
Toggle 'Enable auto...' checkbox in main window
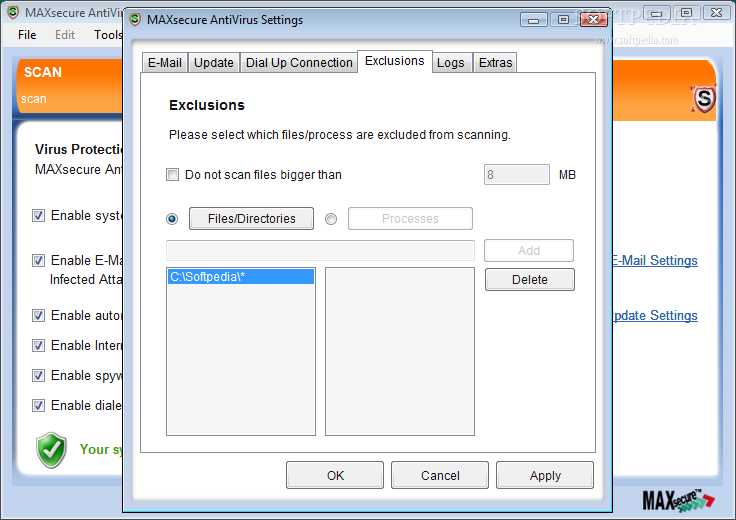[38, 315]
